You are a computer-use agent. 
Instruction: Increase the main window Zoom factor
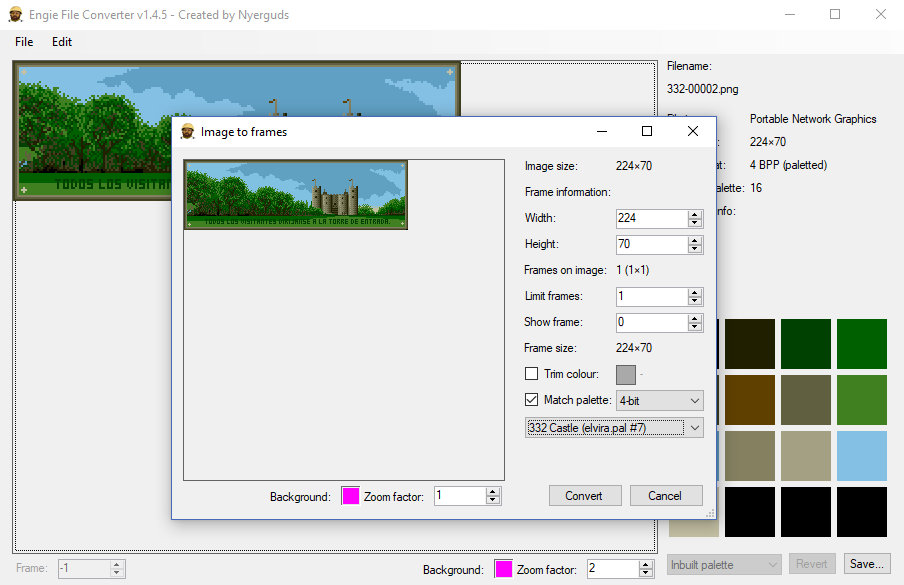[645, 563]
